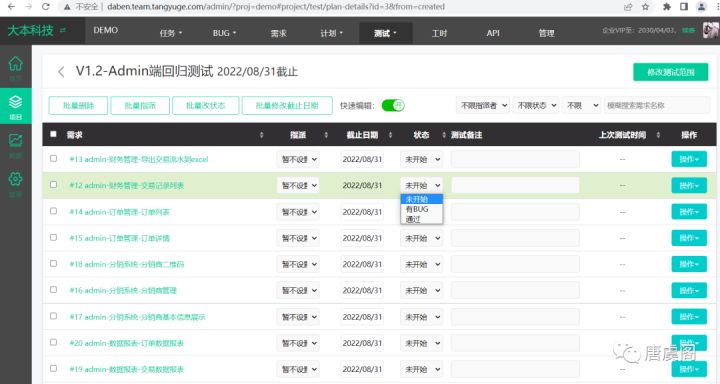720x384 pixels.
Task: Click the 批量删除 button
Action: [x=79, y=106]
